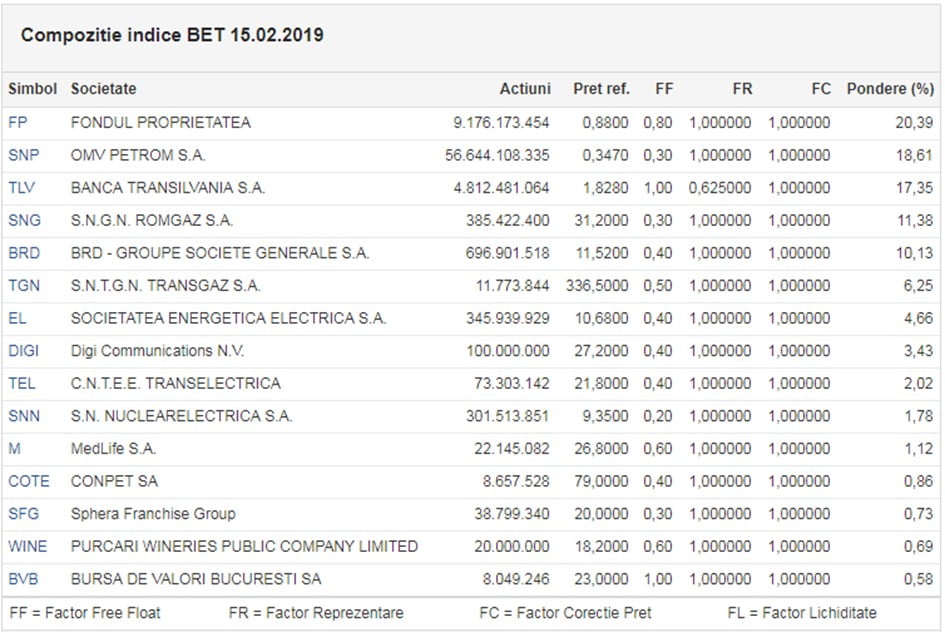
Task: Visit the TGN symbol link
Action: click(x=24, y=286)
